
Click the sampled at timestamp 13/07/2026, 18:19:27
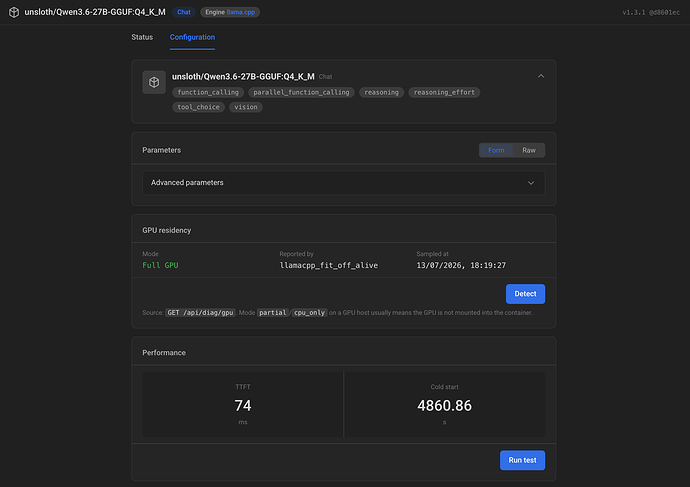461,265
